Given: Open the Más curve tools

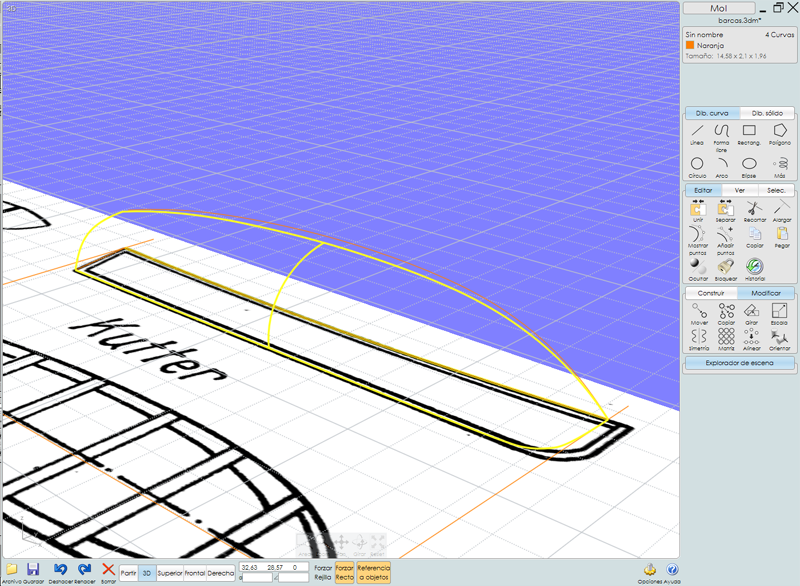Looking at the screenshot, I should tap(780, 167).
